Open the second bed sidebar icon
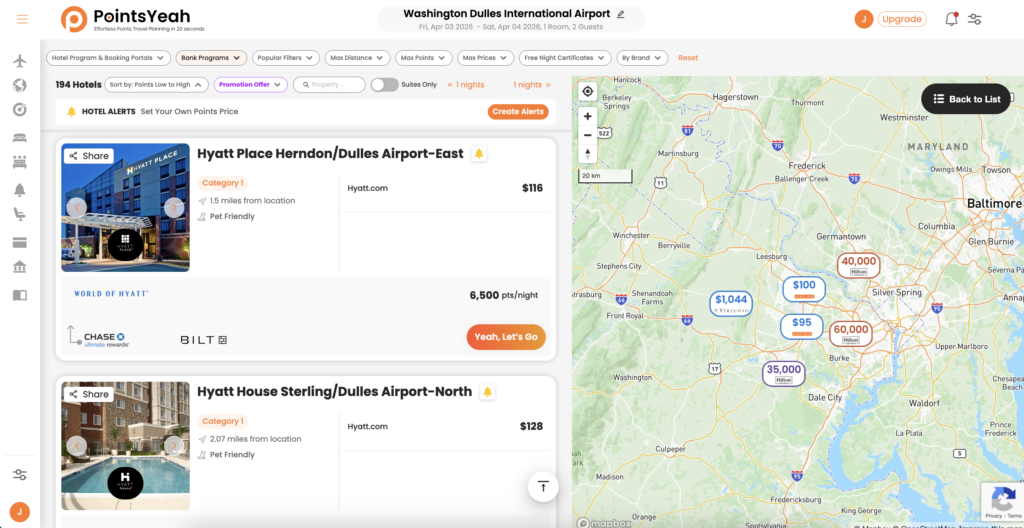 [x=20, y=163]
